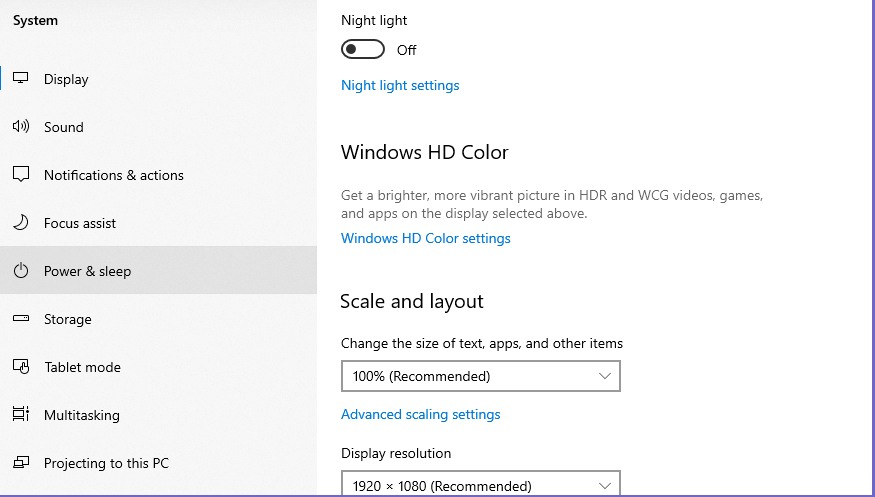Open the text size scaling dropdown
875x497 pixels.
480,376
